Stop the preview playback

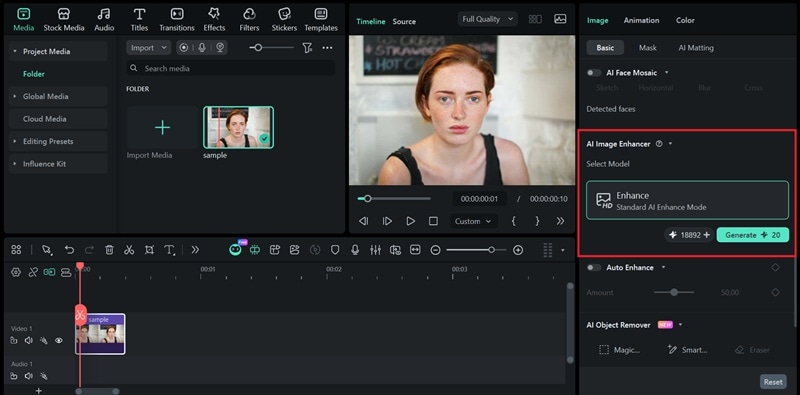(433, 221)
